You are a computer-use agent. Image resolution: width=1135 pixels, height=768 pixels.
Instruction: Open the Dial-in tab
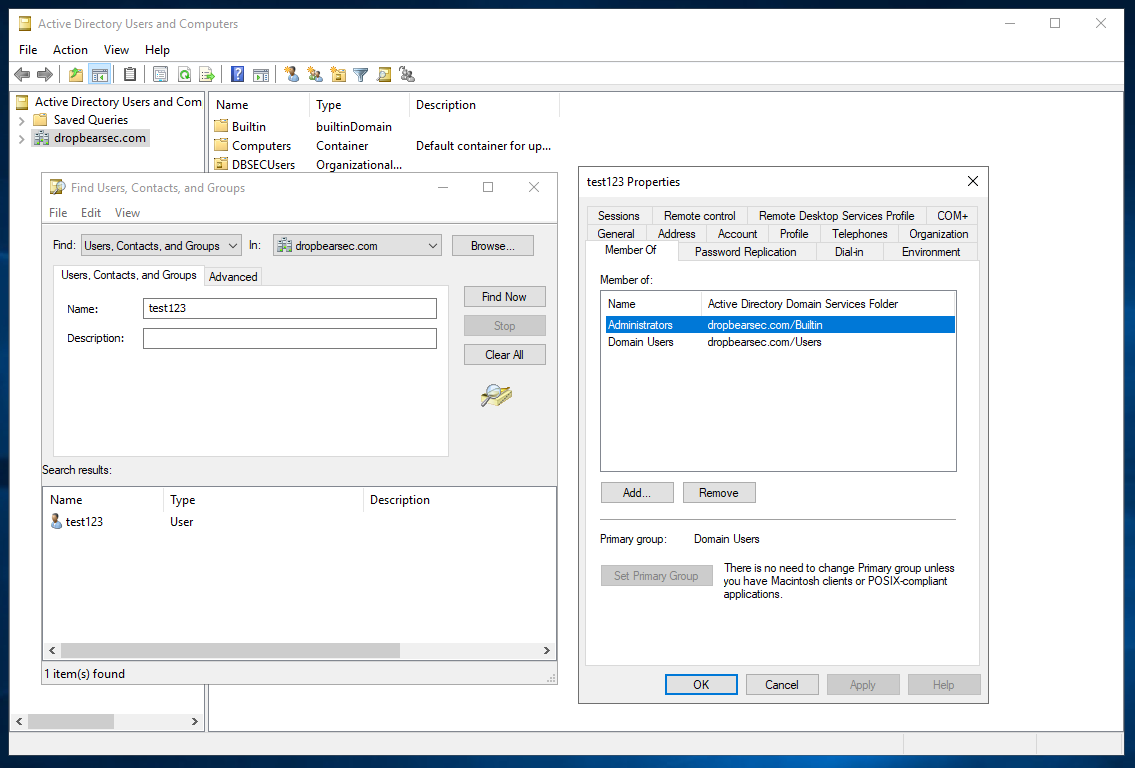pyautogui.click(x=849, y=252)
